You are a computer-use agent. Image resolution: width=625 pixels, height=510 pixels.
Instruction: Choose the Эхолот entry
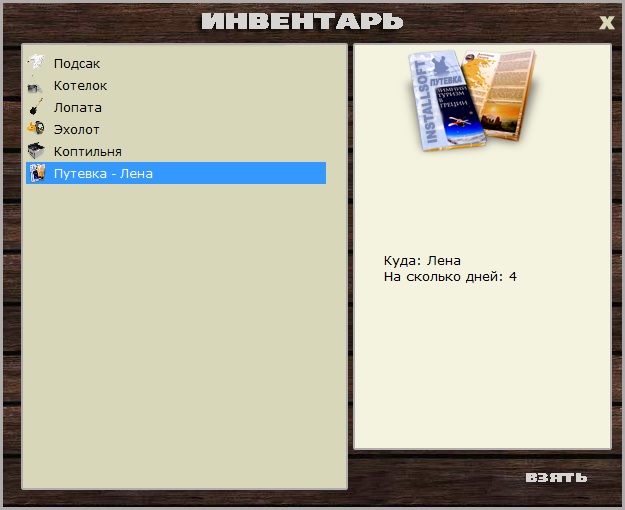click(176, 129)
